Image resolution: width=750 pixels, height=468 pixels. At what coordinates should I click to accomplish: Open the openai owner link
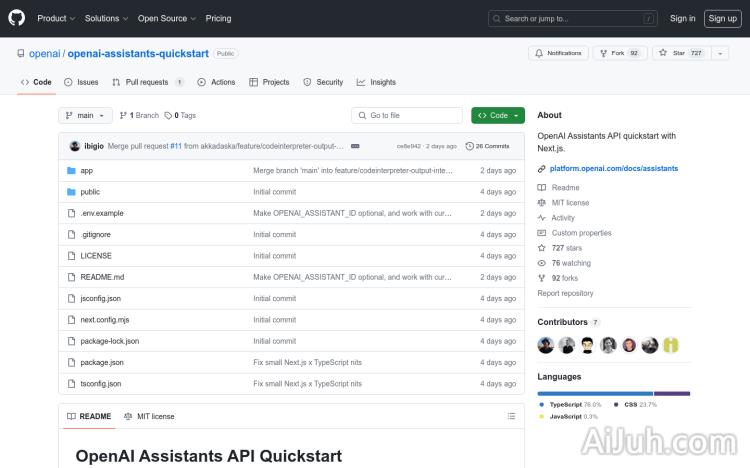pos(44,54)
